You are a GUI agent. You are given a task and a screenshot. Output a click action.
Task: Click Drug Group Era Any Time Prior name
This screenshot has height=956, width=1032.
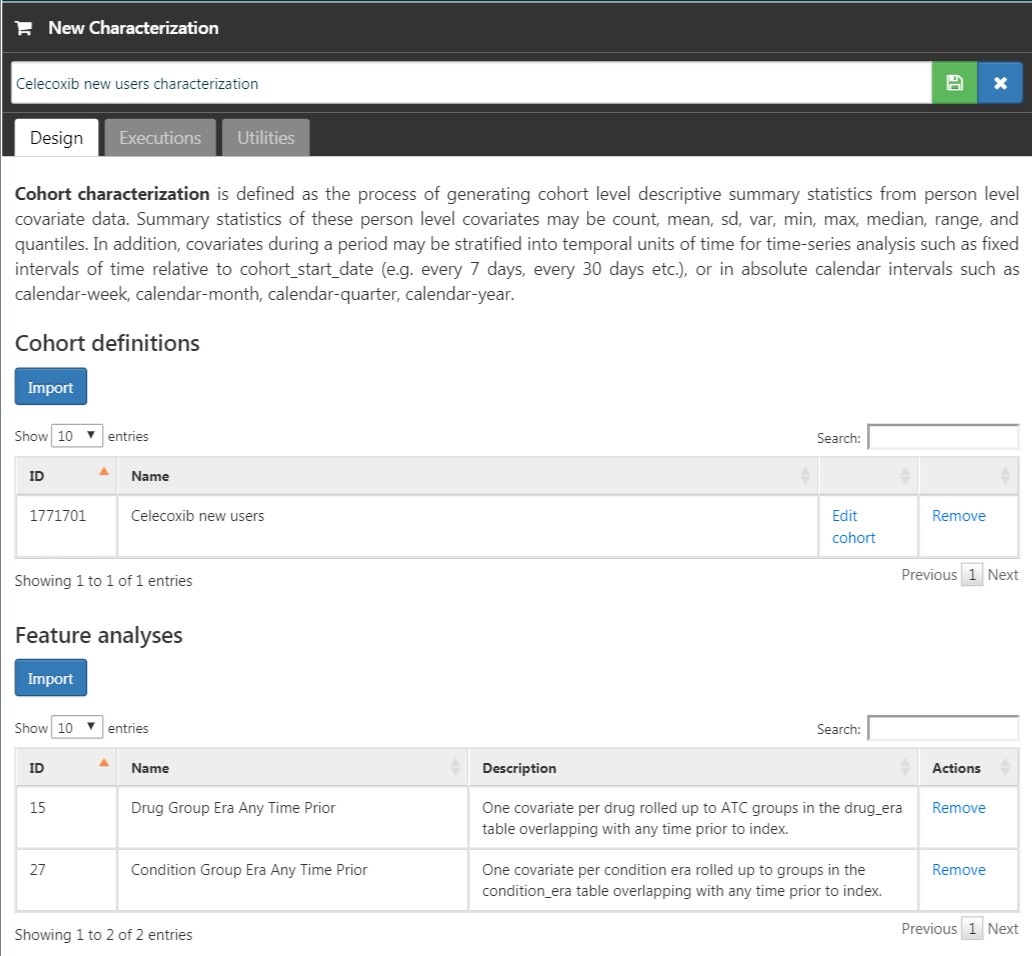233,807
